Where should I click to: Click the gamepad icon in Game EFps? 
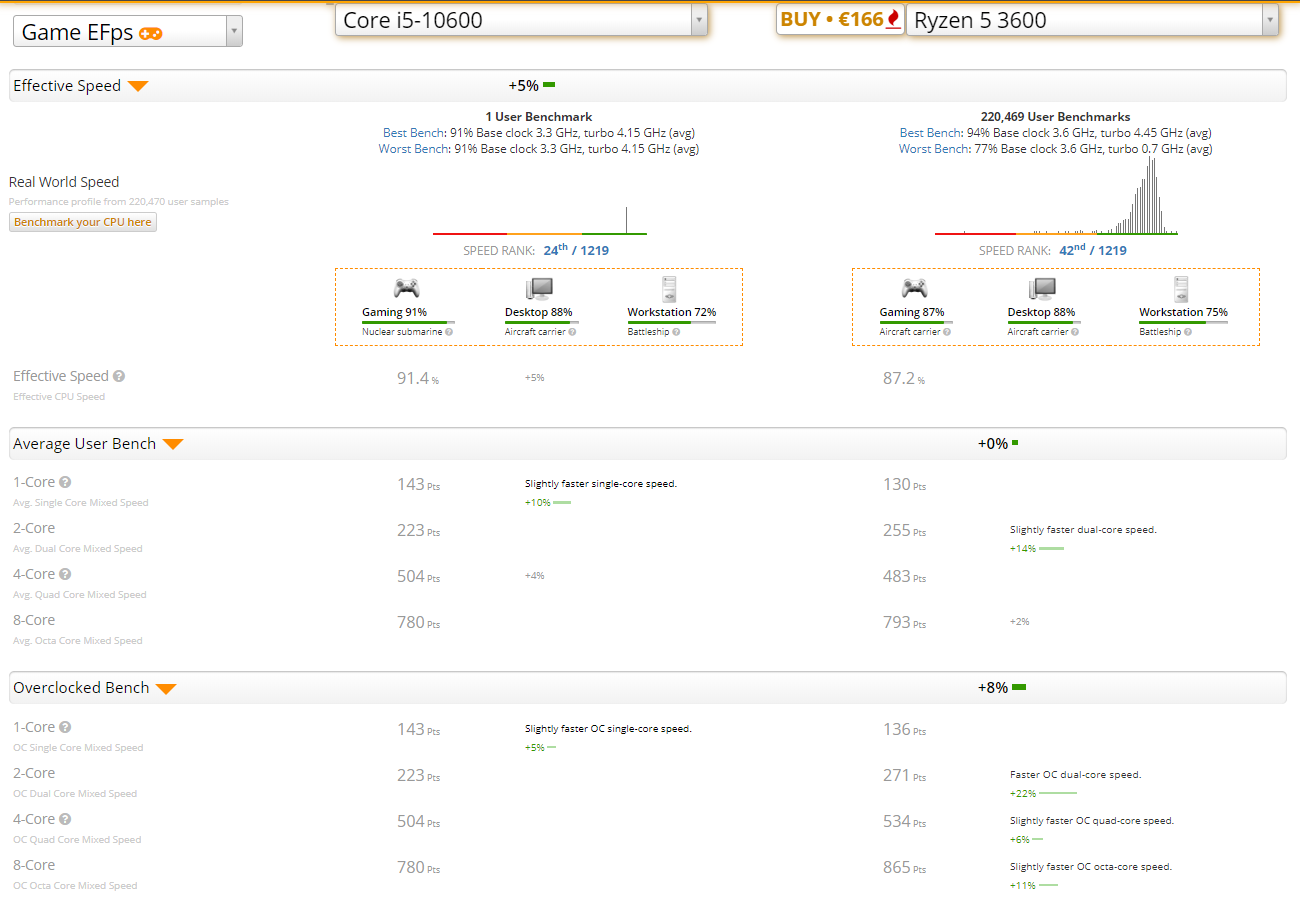click(x=151, y=33)
